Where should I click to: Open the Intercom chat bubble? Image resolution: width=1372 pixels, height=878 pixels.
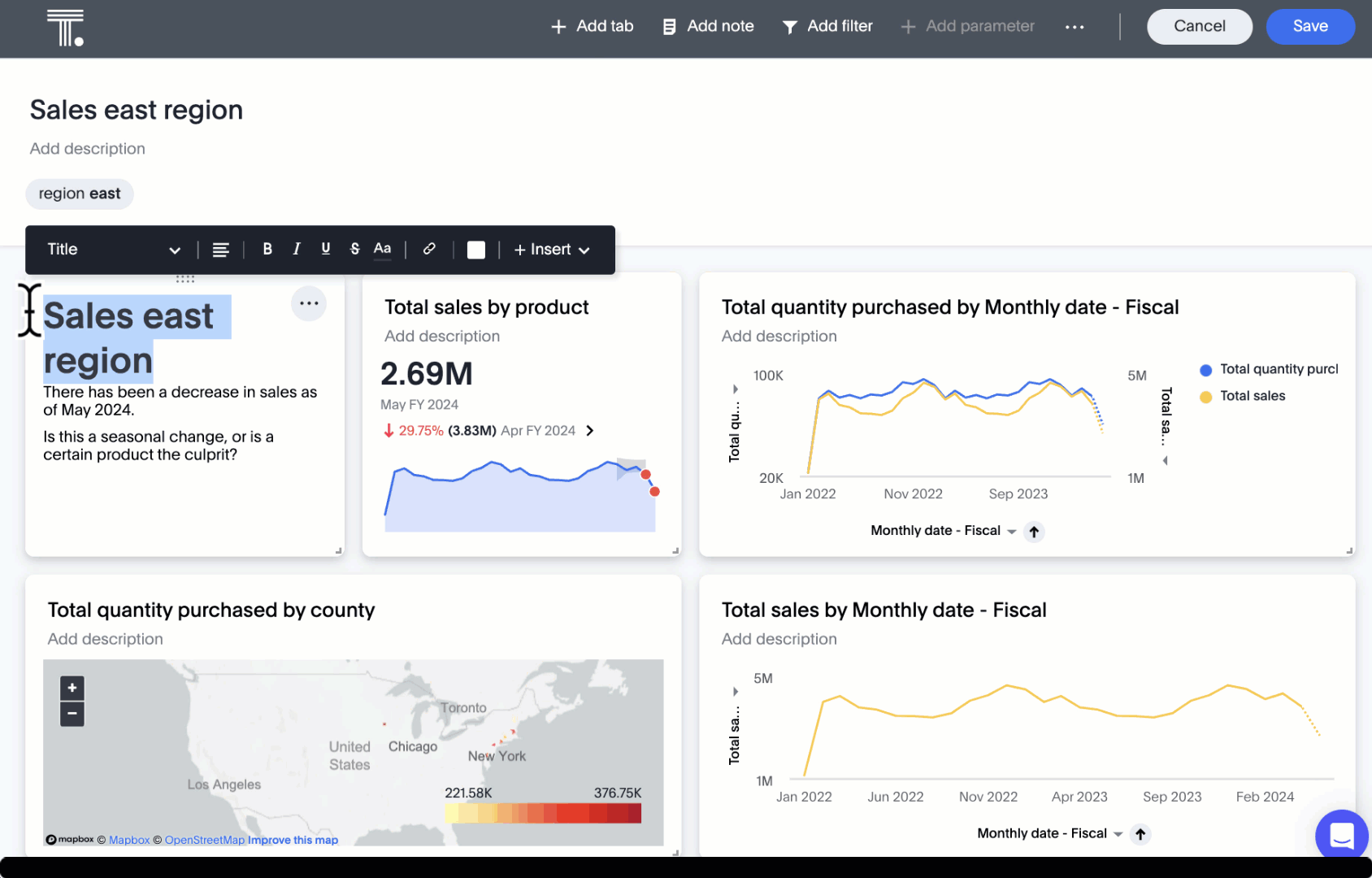pos(1340,835)
